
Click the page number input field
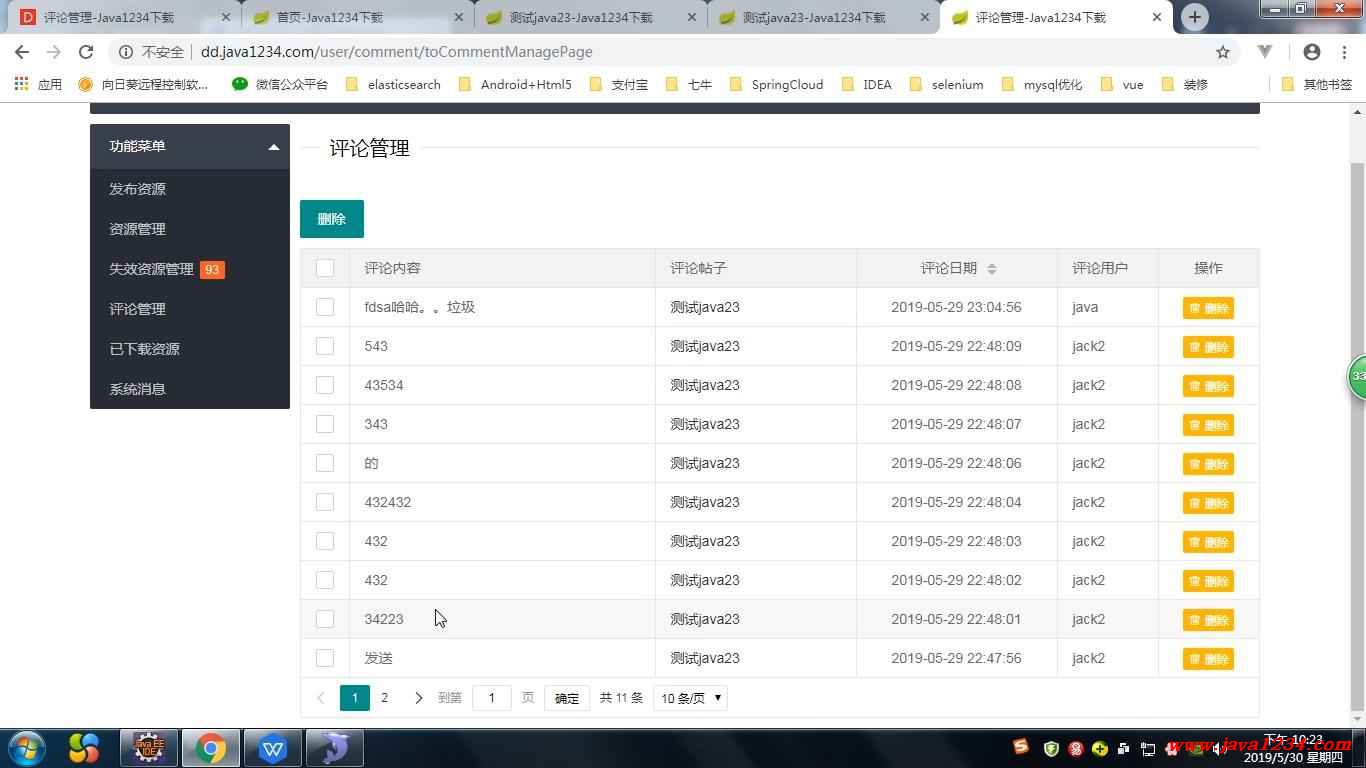coord(492,698)
